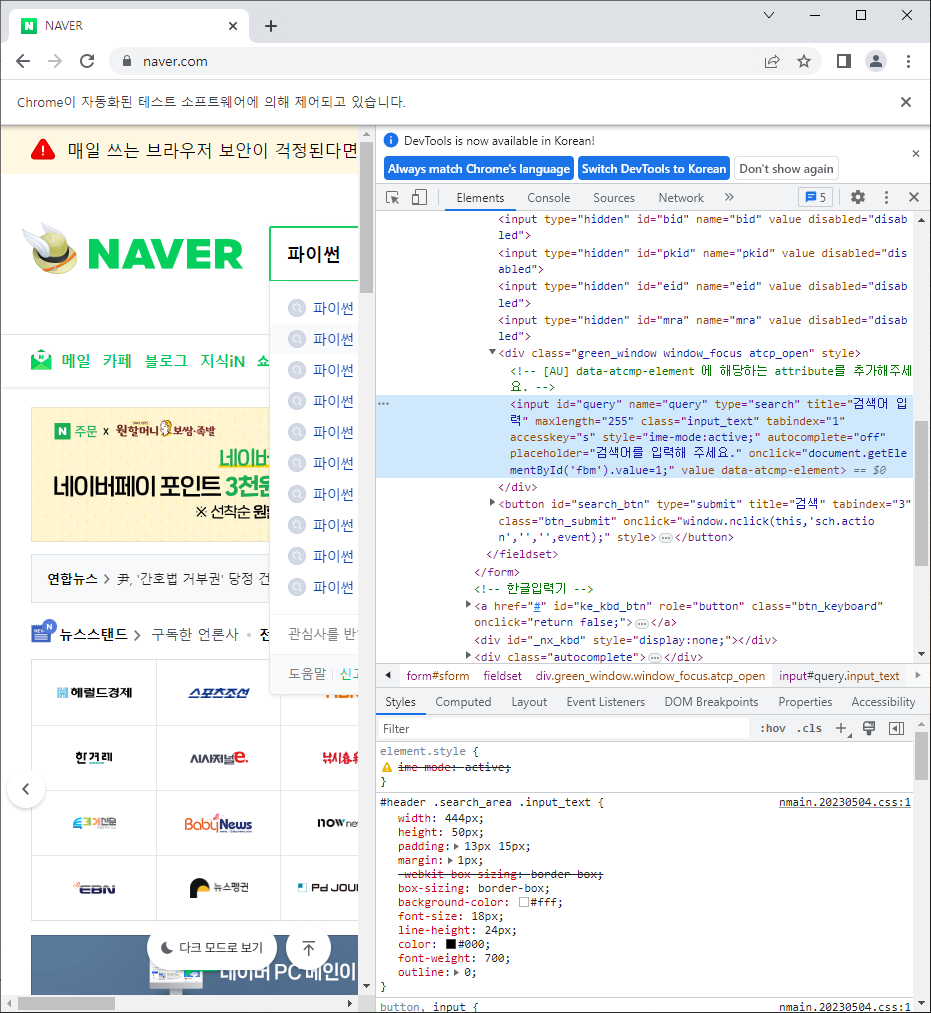Viewport: 931px width, 1013px height.
Task: Add a new style rule with plus icon
Action: pos(841,729)
